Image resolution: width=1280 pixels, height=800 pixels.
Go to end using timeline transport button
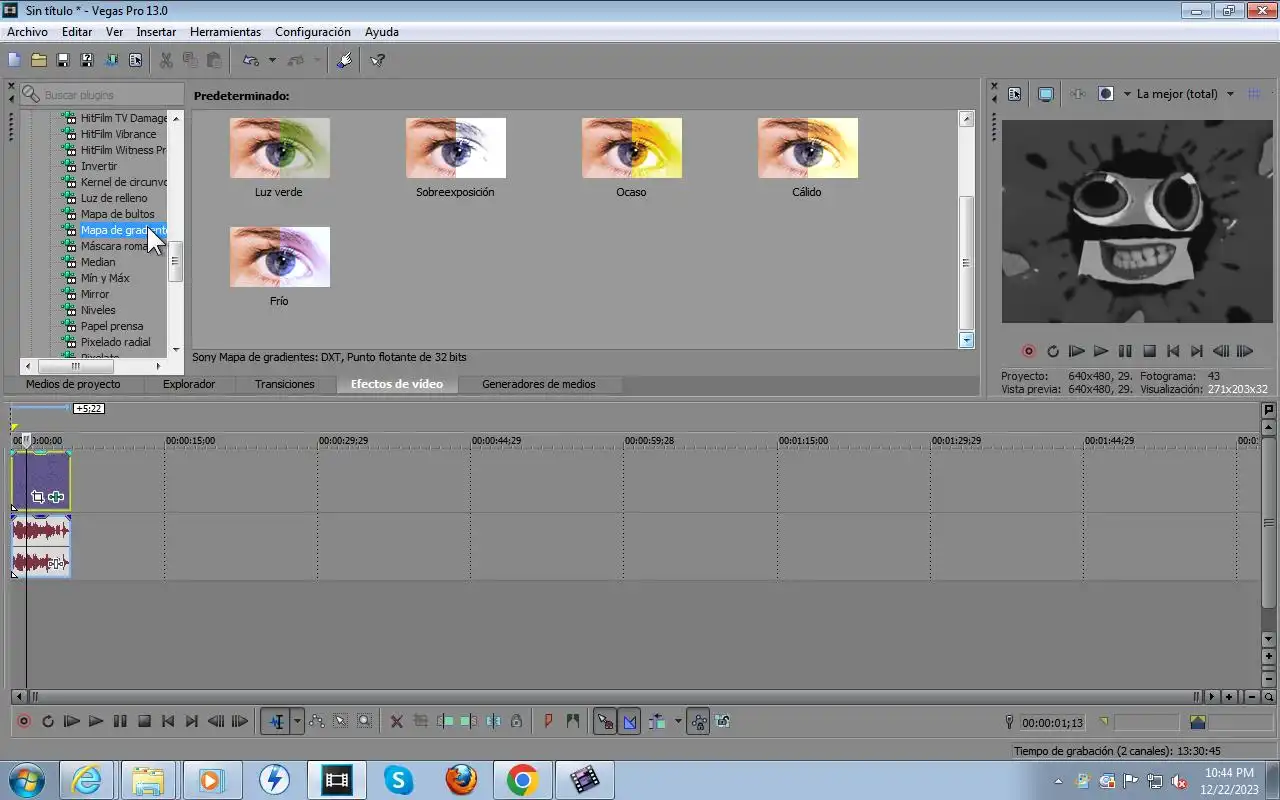191,721
